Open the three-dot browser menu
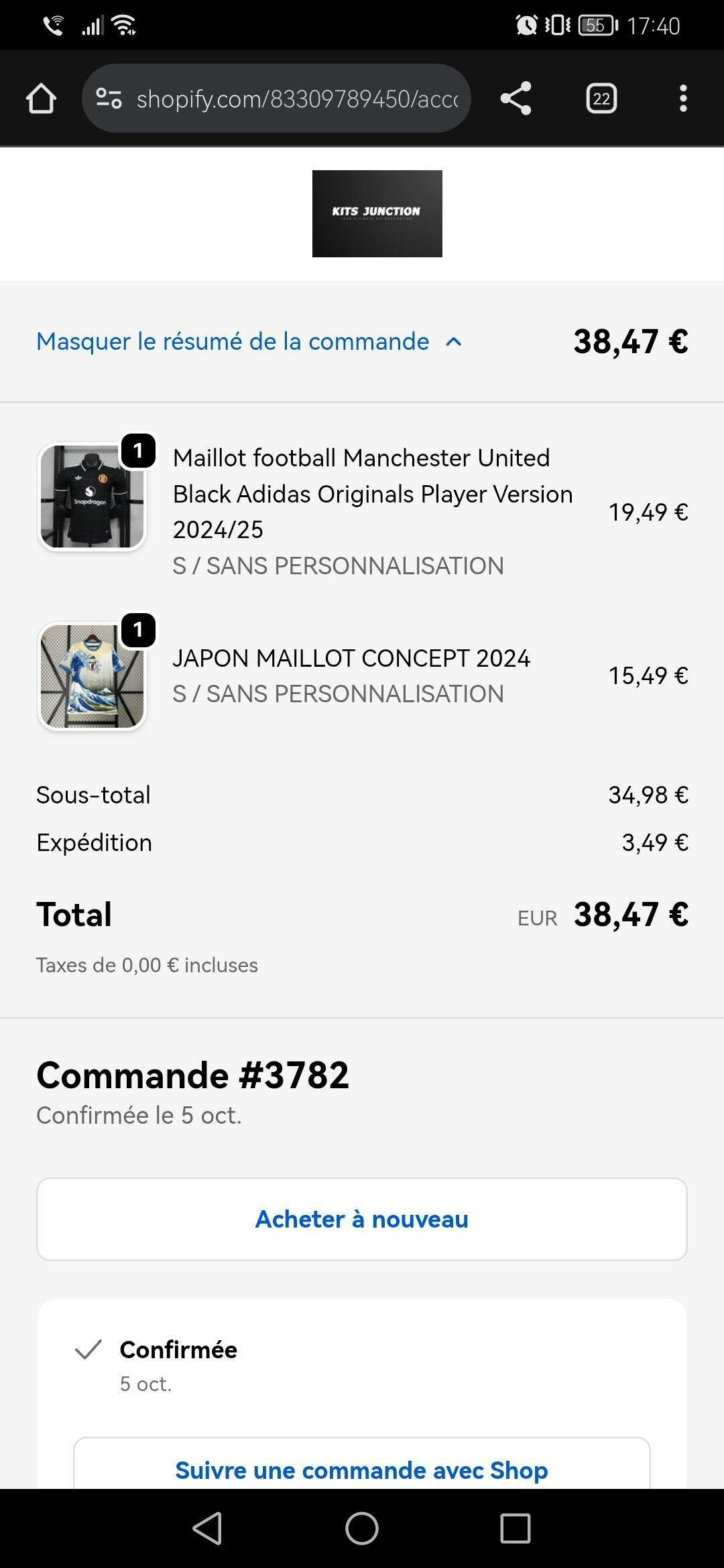Screen dimensions: 724x1568 pyautogui.click(x=682, y=99)
